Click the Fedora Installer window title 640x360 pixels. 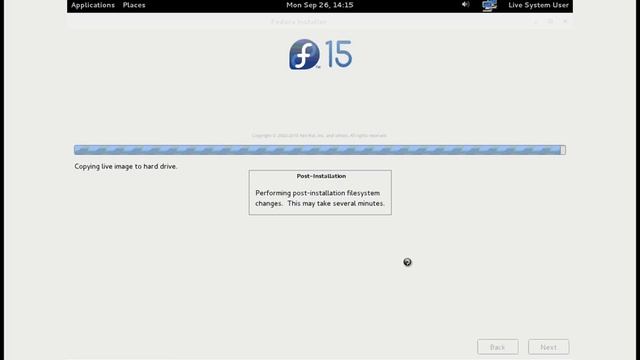pyautogui.click(x=299, y=22)
